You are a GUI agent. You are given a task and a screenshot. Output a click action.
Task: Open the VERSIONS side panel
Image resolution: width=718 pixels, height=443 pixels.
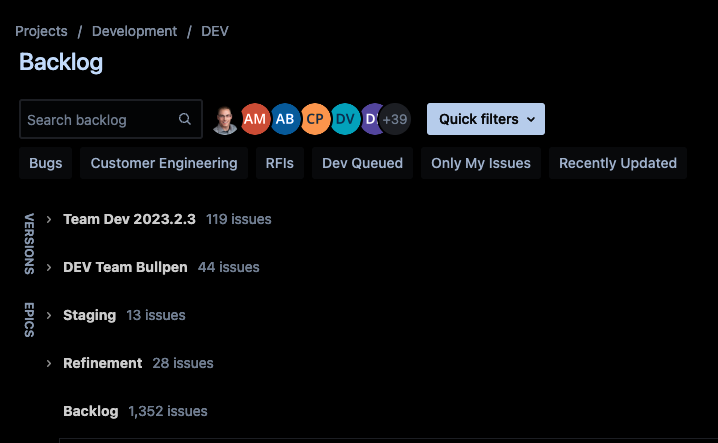tap(29, 244)
